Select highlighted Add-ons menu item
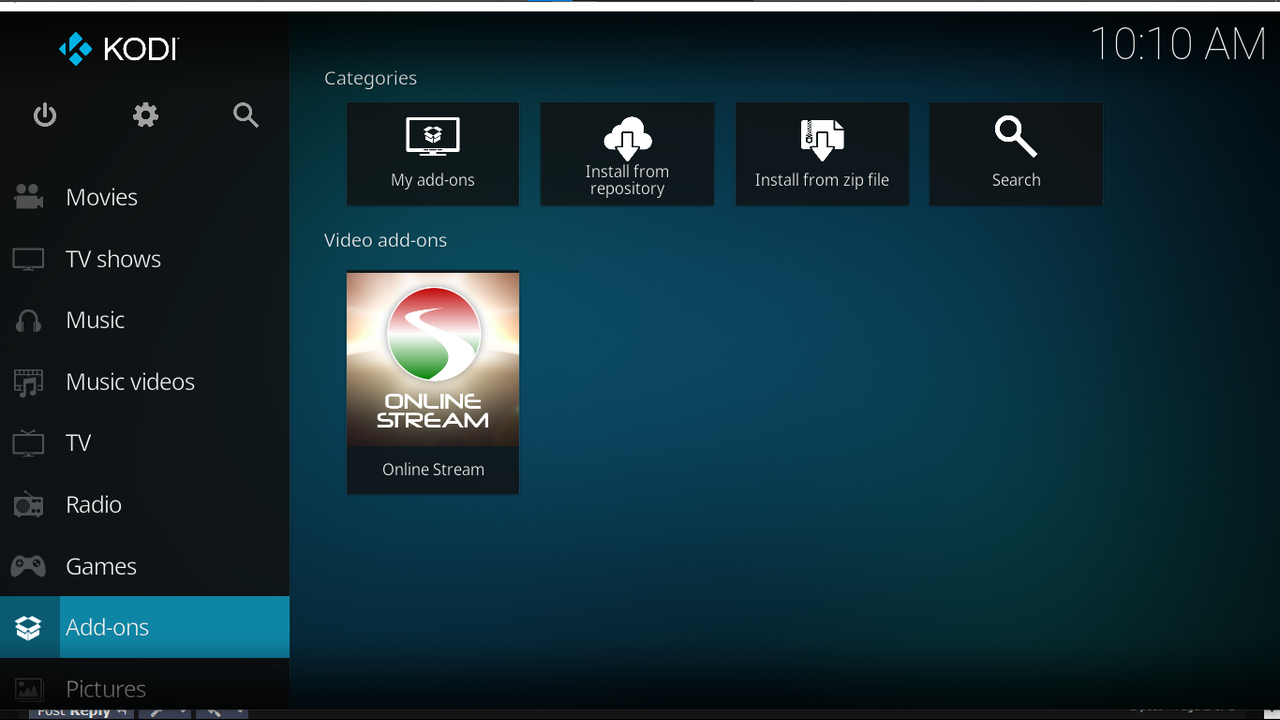1280x720 pixels. (x=145, y=627)
